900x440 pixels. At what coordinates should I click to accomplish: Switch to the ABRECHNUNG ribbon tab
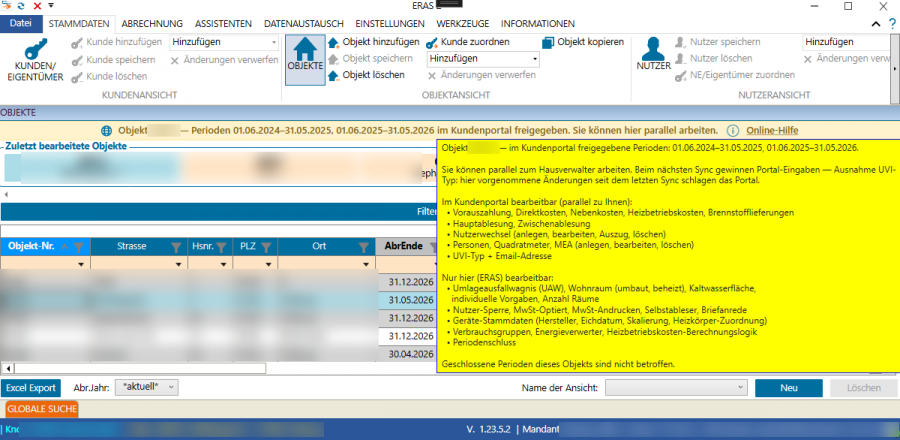tap(152, 24)
